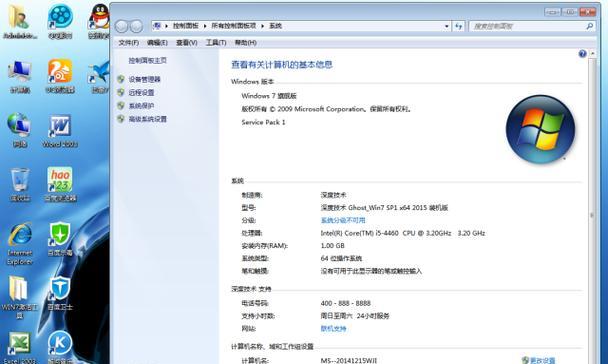608x364 pixels.
Task: Open the Computer desktop icon
Action: [19, 76]
